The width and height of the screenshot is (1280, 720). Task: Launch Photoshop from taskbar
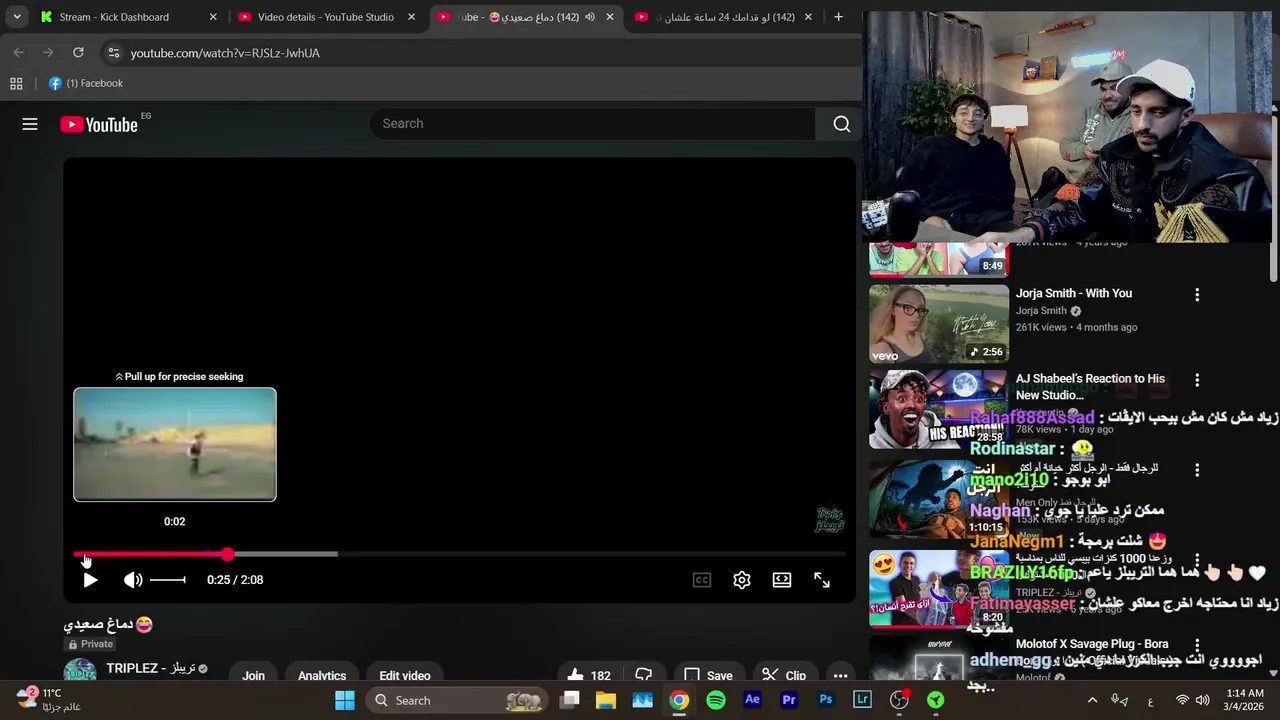826,700
